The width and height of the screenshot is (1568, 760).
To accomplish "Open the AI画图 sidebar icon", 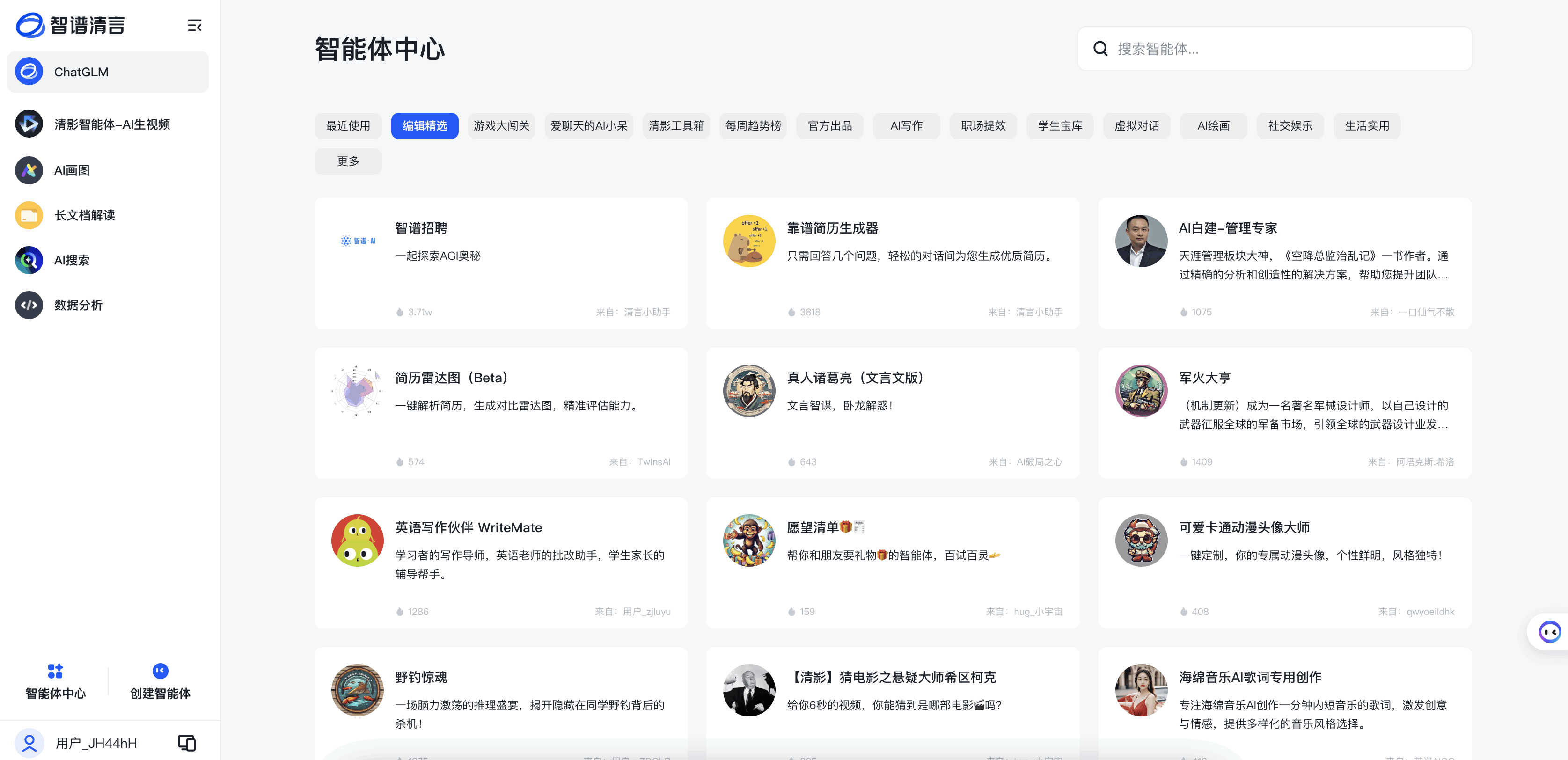I will [29, 170].
